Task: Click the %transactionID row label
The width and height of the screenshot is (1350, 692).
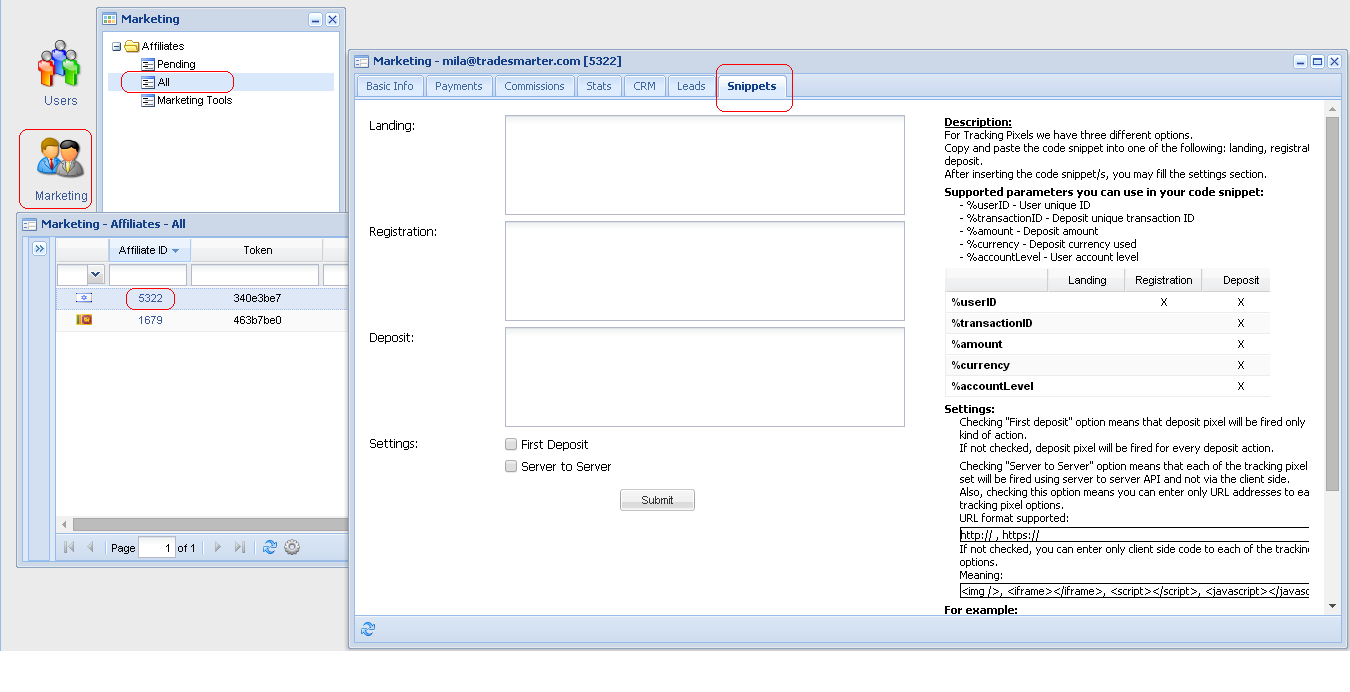Action: click(x=992, y=323)
